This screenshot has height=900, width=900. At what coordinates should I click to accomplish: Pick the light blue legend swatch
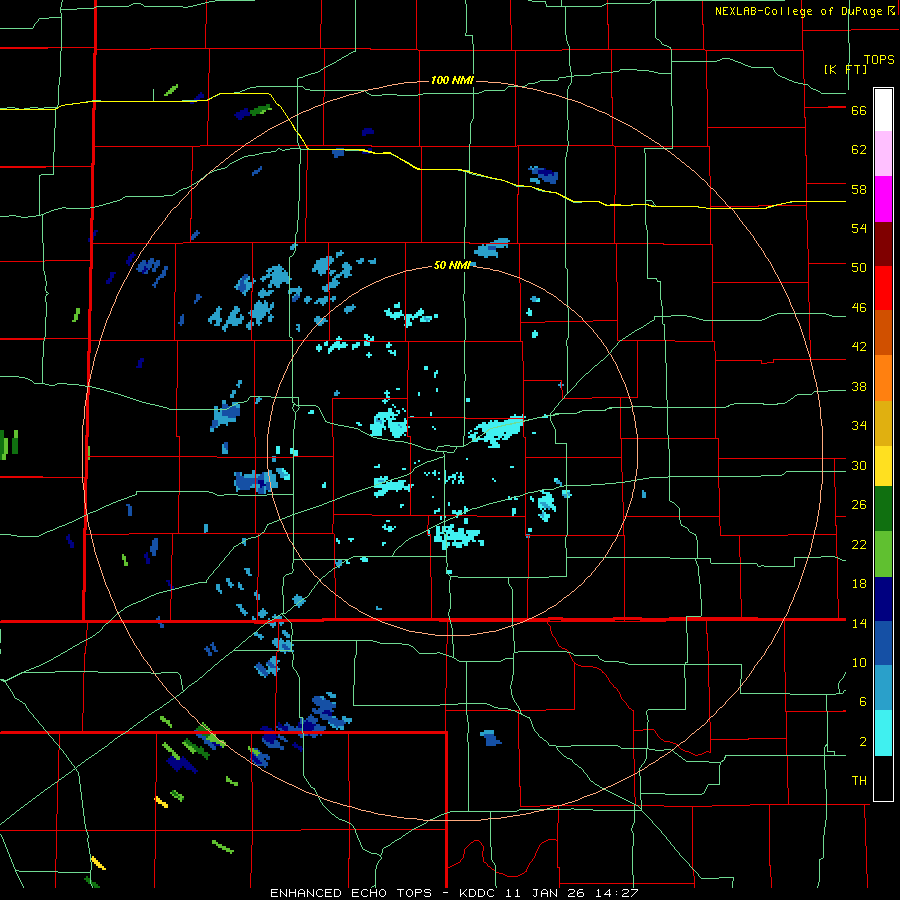click(883, 688)
